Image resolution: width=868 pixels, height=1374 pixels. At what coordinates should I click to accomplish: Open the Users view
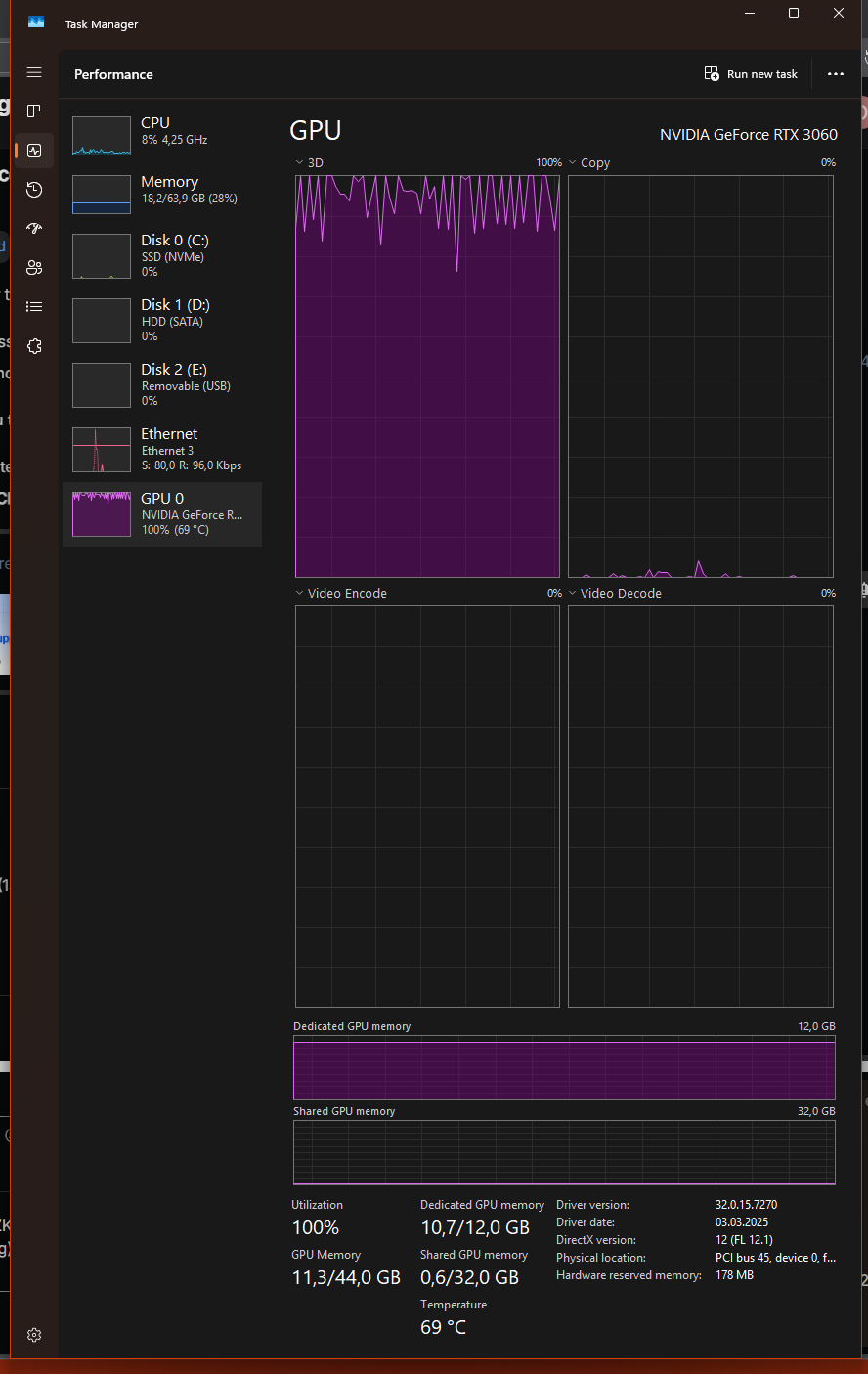pos(34,267)
